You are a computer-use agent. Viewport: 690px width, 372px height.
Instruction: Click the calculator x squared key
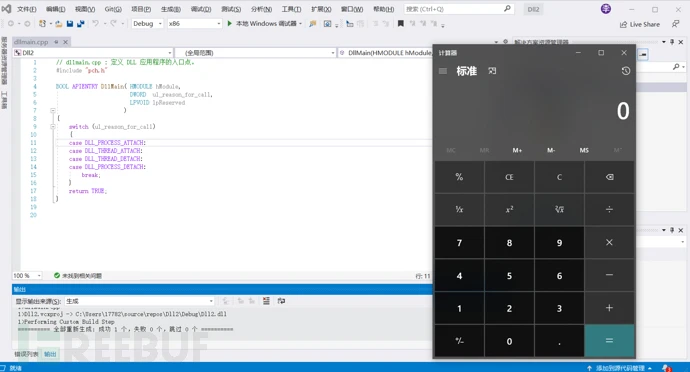pyautogui.click(x=509, y=210)
